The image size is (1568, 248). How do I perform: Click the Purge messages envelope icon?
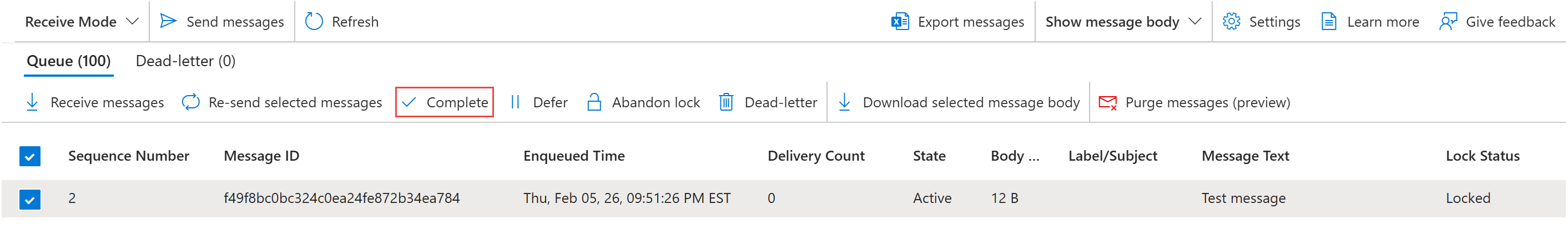click(x=1107, y=102)
